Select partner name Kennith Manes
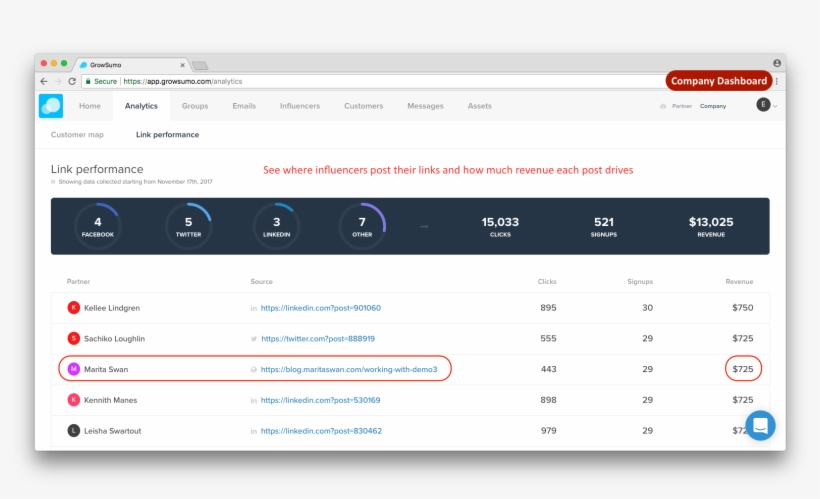 [110, 400]
